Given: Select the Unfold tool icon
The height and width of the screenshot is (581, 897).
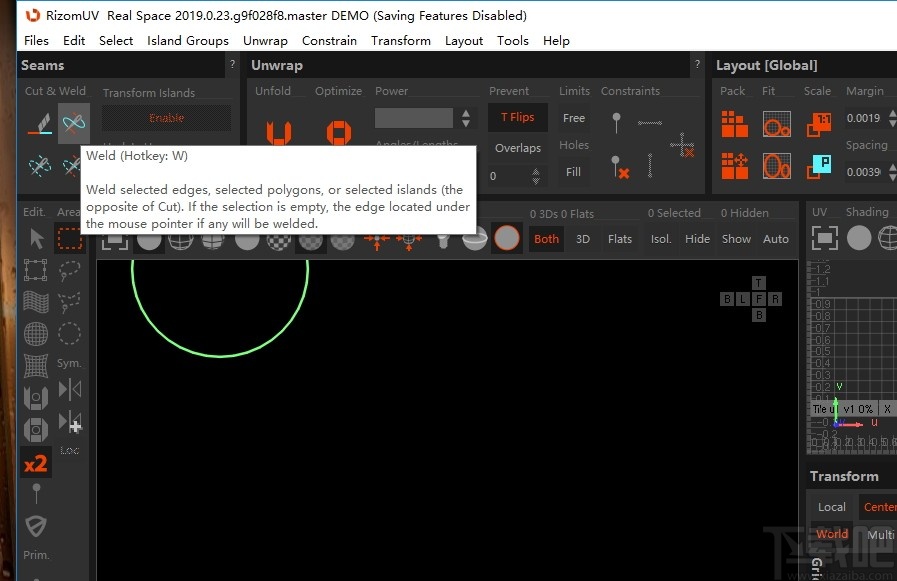Looking at the screenshot, I should click(x=278, y=130).
